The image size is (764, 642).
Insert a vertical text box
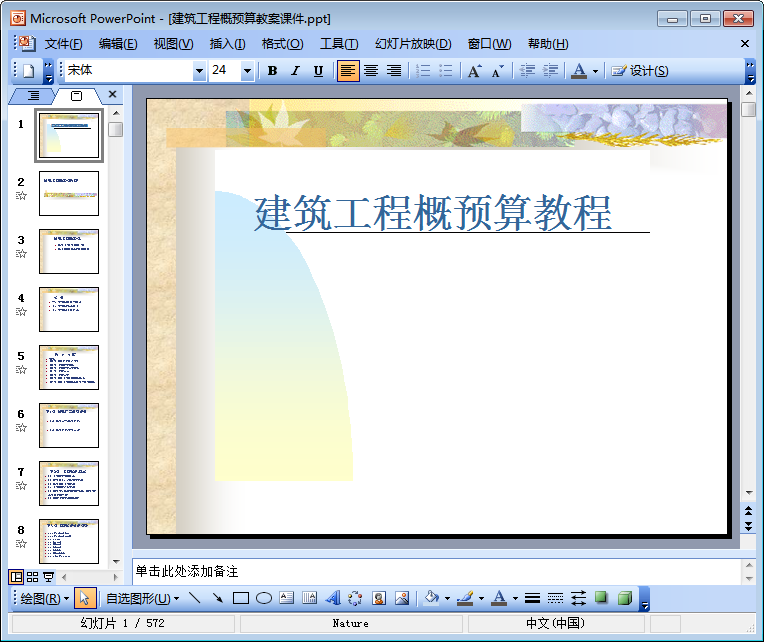coord(309,598)
